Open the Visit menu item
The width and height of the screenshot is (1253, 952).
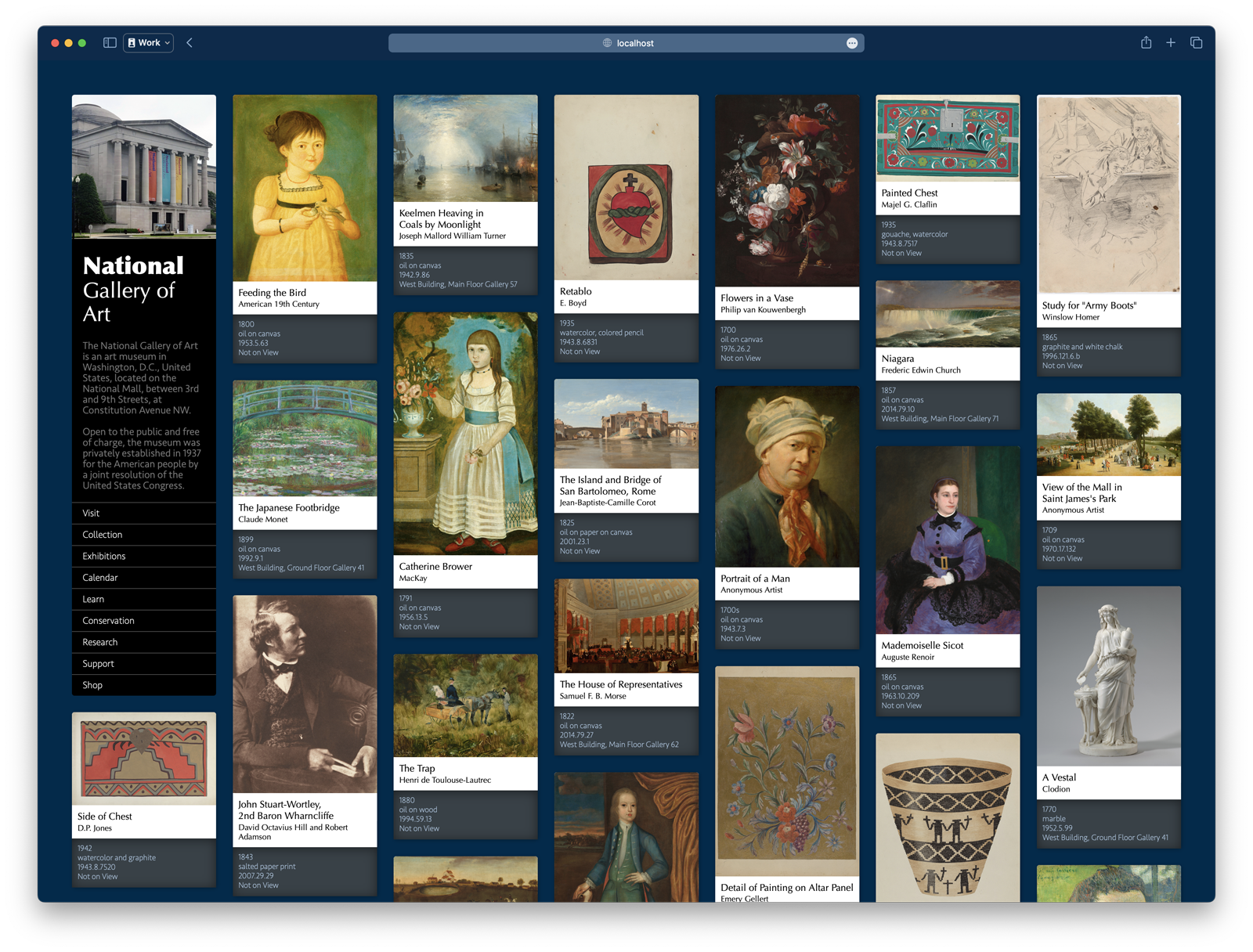(144, 514)
